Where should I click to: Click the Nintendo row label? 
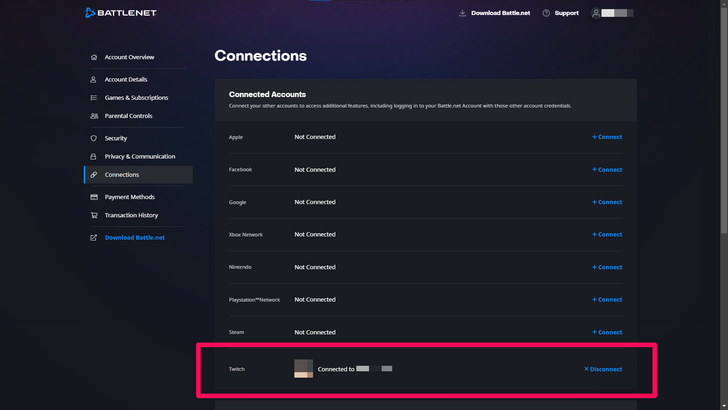point(240,267)
